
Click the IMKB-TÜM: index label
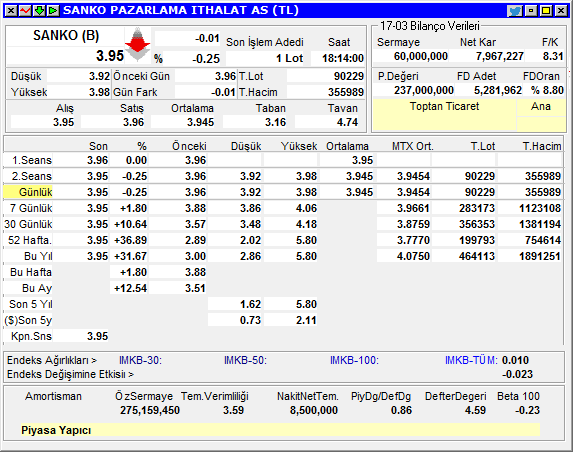471,361
